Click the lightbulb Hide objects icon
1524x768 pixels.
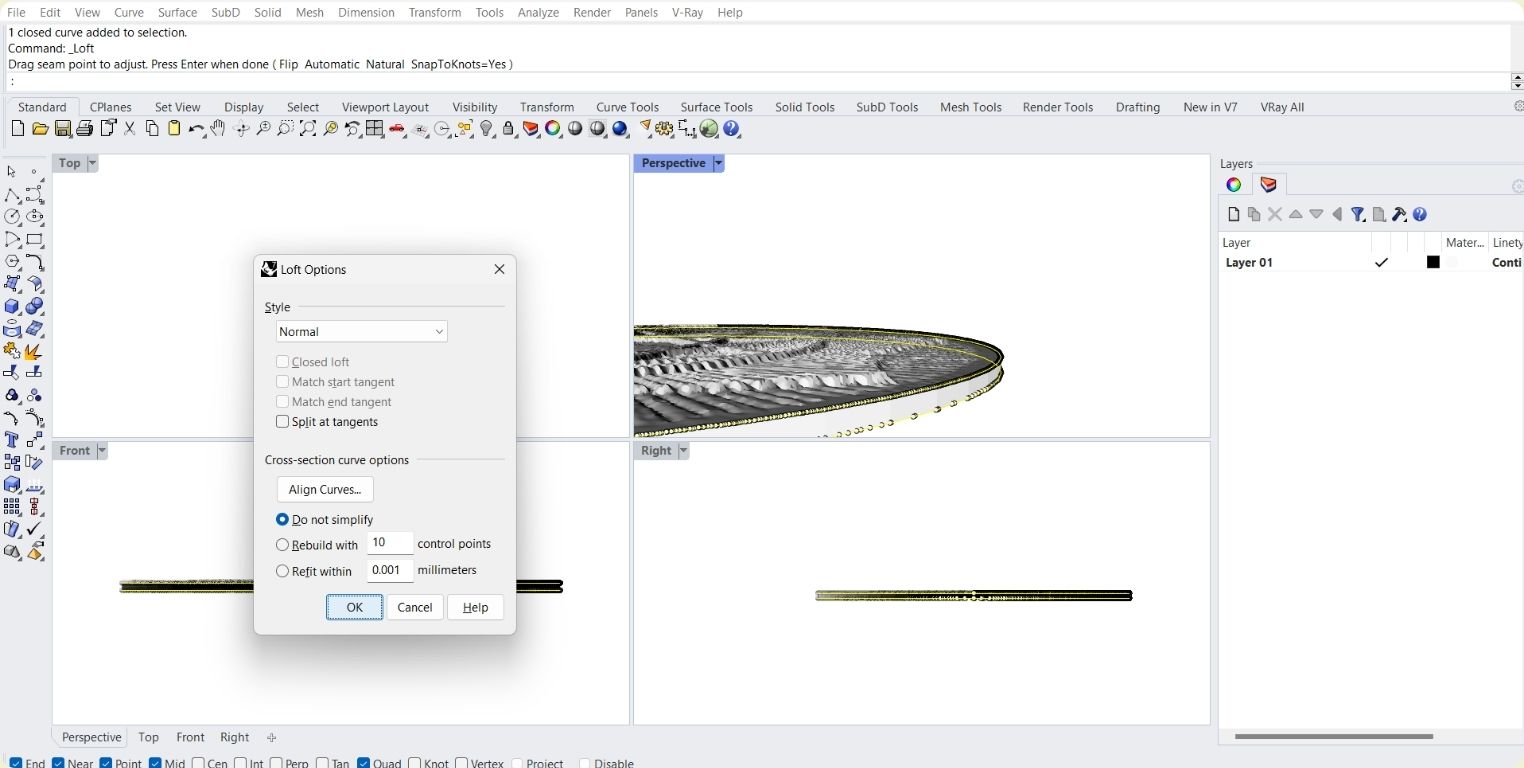tap(487, 129)
